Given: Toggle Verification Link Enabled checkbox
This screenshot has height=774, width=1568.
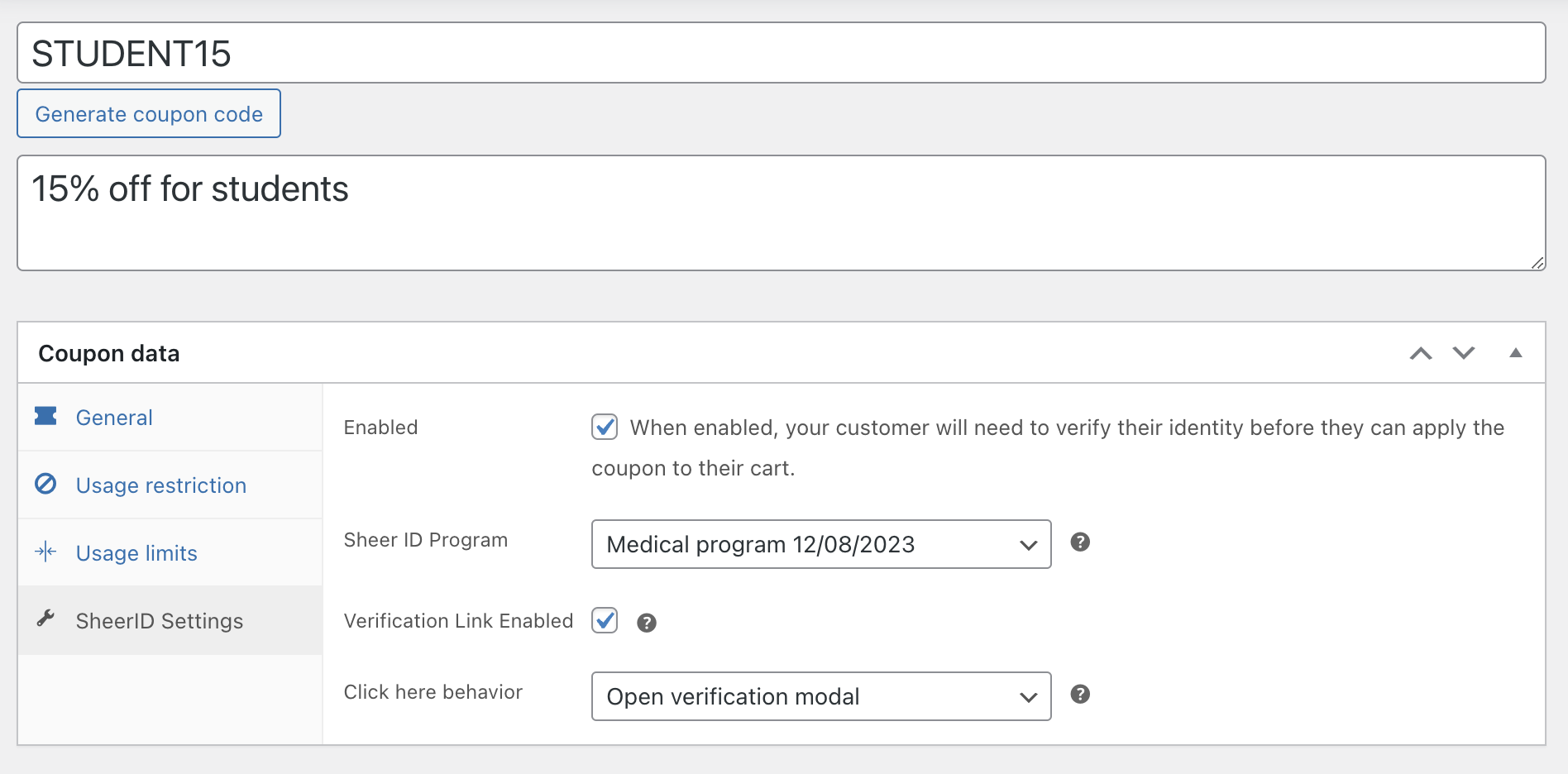Looking at the screenshot, I should click(x=605, y=620).
